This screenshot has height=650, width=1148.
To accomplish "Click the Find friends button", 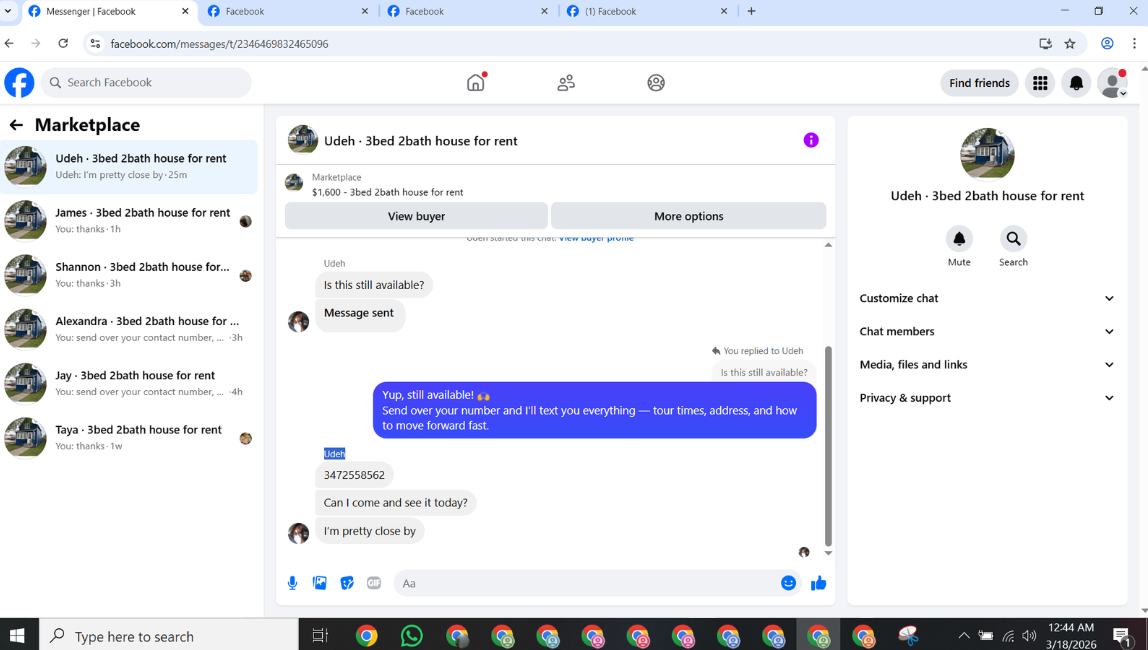I will point(979,83).
